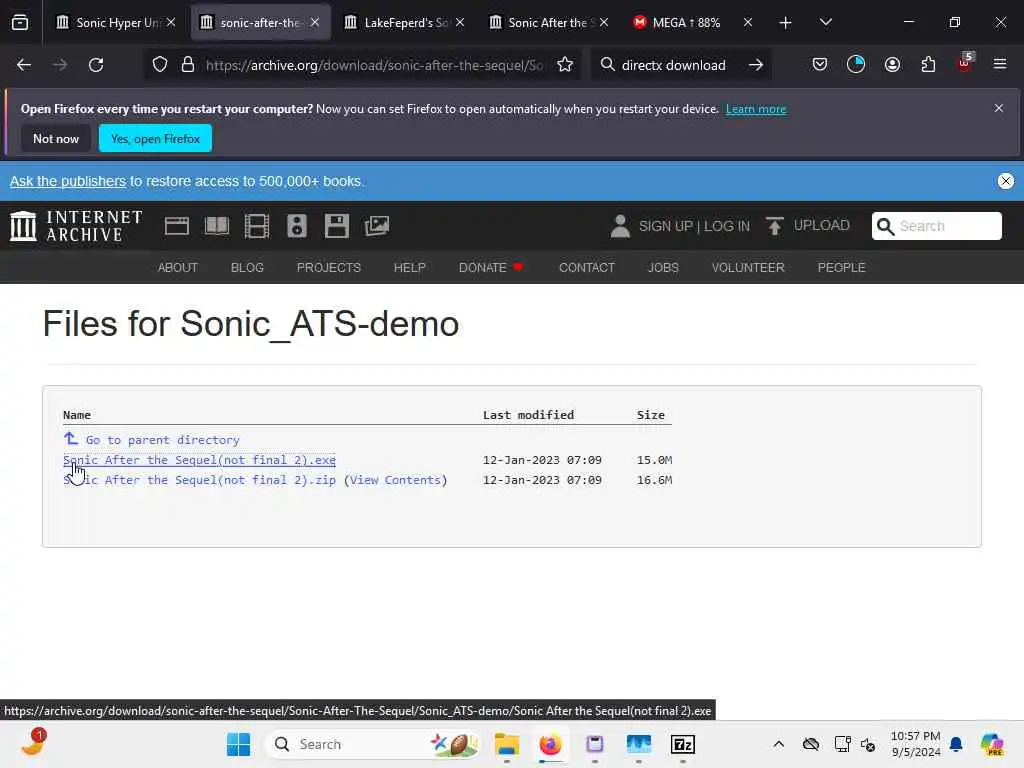Click the Firefox View icon
Image resolution: width=1024 pixels, height=768 pixels.
[x=20, y=23]
